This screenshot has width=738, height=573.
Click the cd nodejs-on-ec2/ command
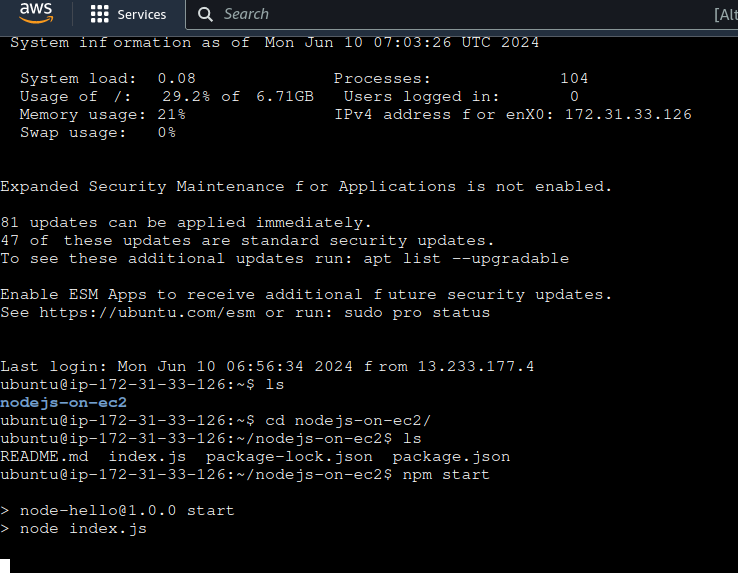click(348, 420)
